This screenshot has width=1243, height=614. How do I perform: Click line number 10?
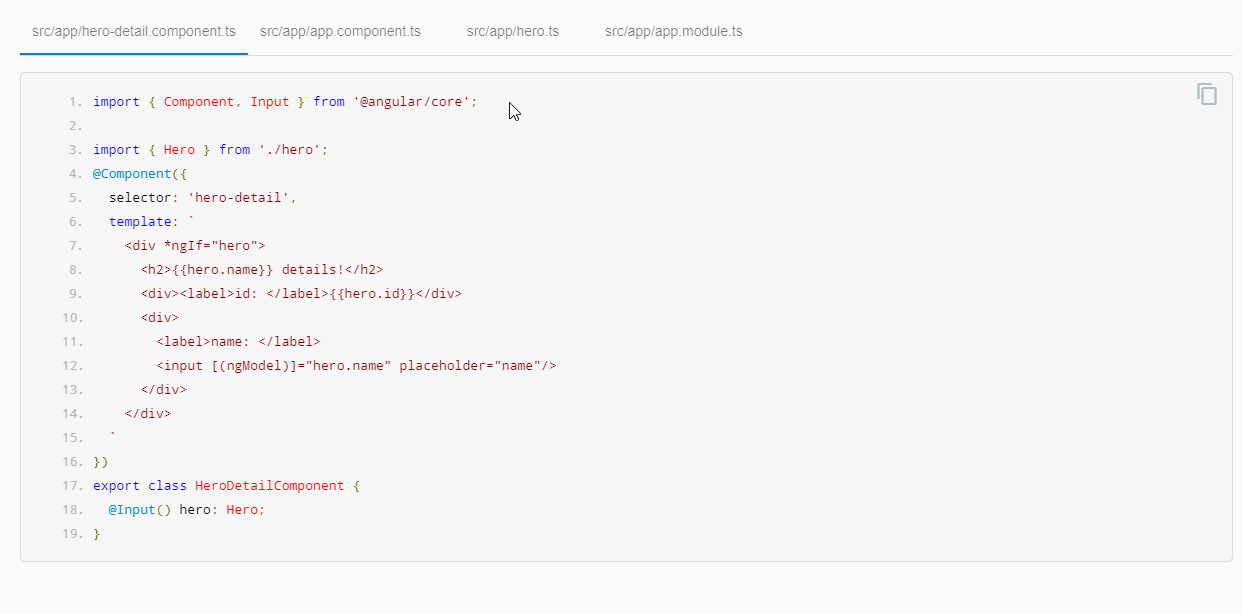coord(72,318)
